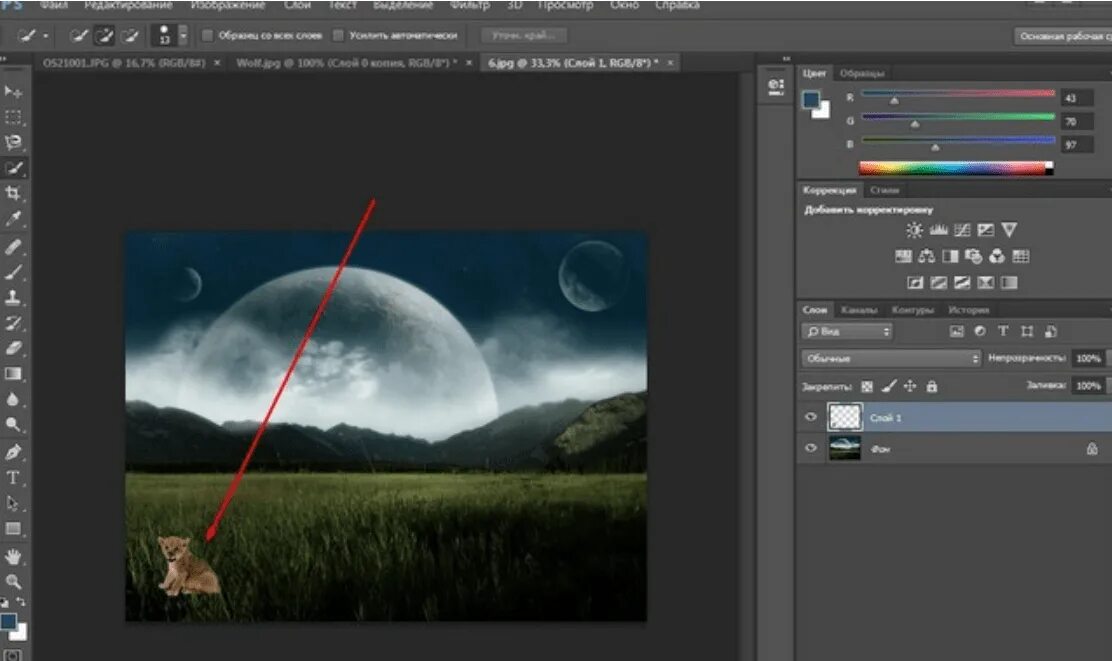The image size is (1112, 661).
Task: Toggle lock position
Action: click(x=910, y=387)
